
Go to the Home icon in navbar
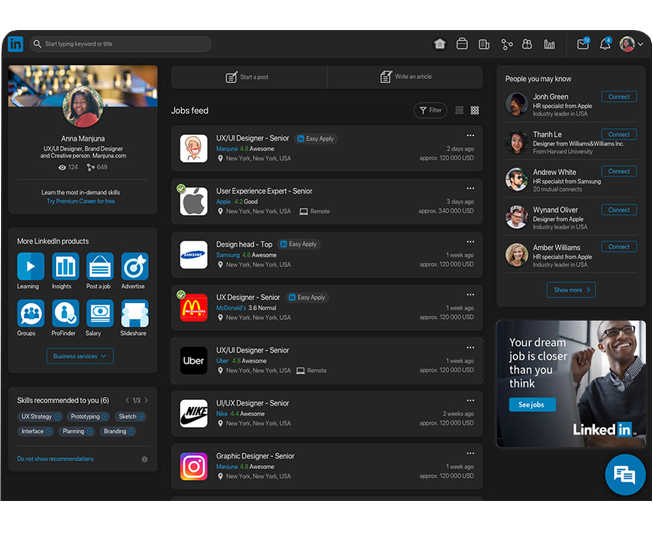(440, 44)
